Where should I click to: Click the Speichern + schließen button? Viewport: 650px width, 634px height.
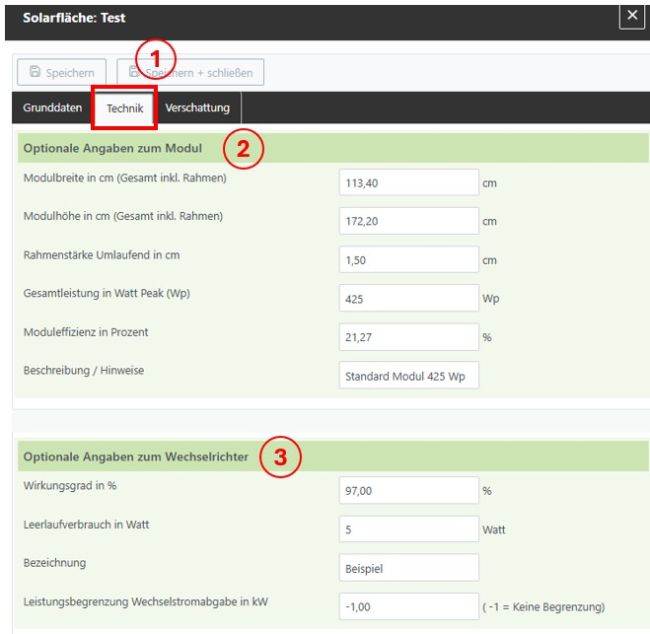(x=190, y=73)
